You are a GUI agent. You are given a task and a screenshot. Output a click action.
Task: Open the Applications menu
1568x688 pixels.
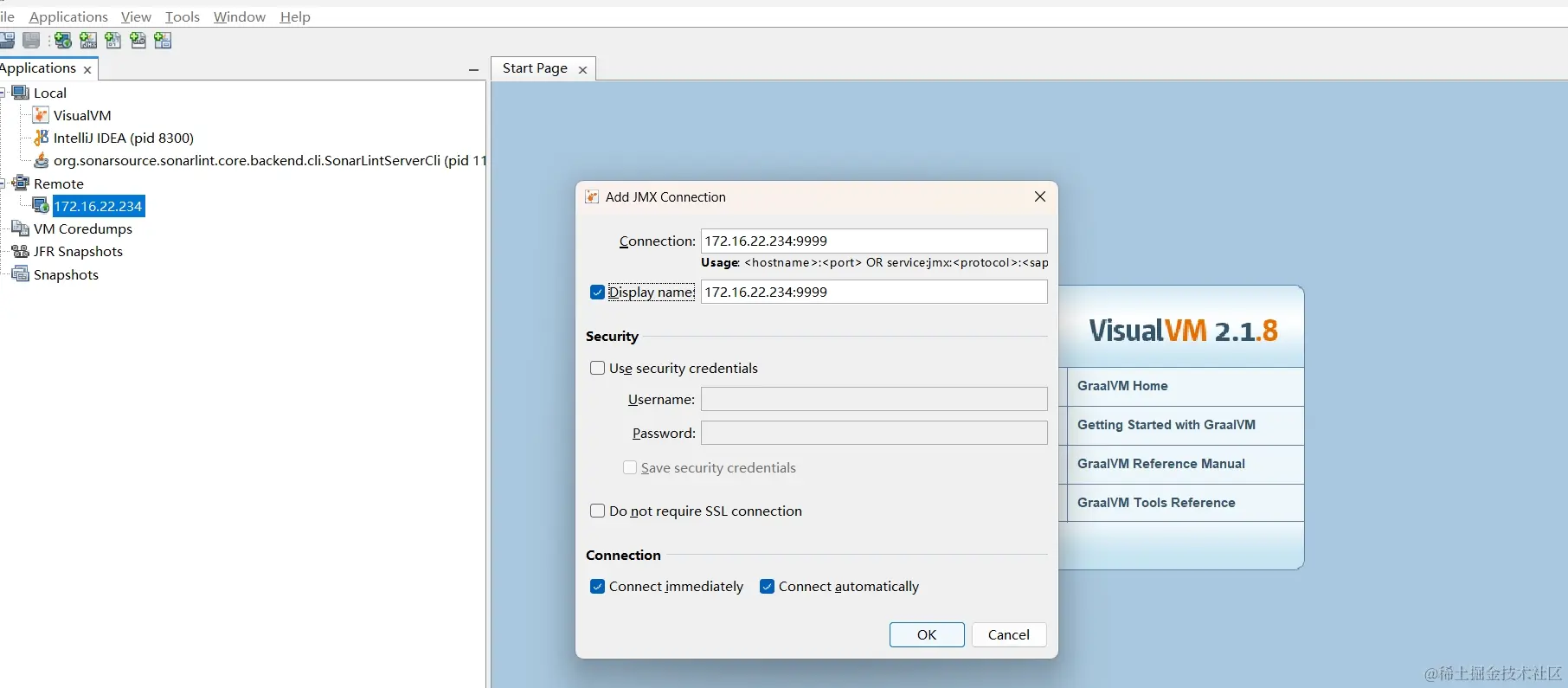click(68, 16)
